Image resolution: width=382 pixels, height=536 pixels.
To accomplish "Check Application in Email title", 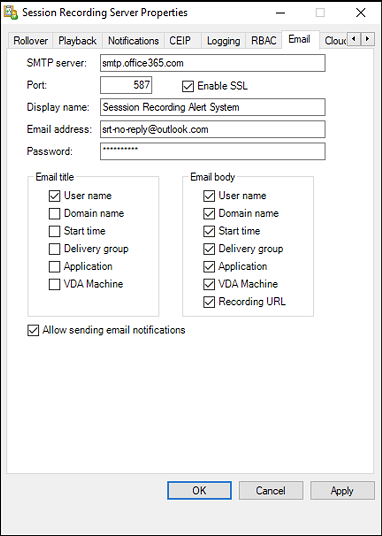I will [x=54, y=267].
